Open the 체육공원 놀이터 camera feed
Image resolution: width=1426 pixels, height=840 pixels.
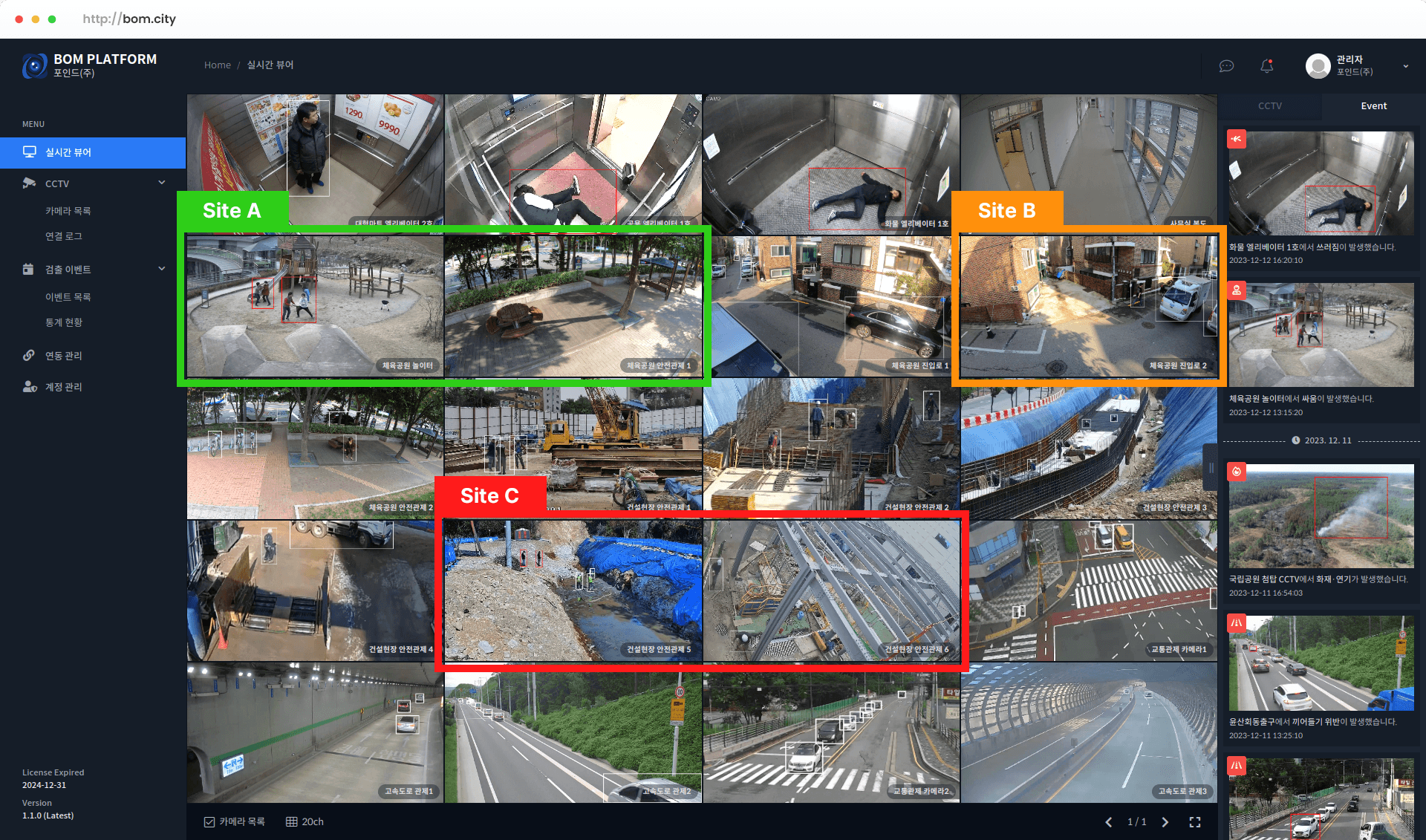click(315, 306)
